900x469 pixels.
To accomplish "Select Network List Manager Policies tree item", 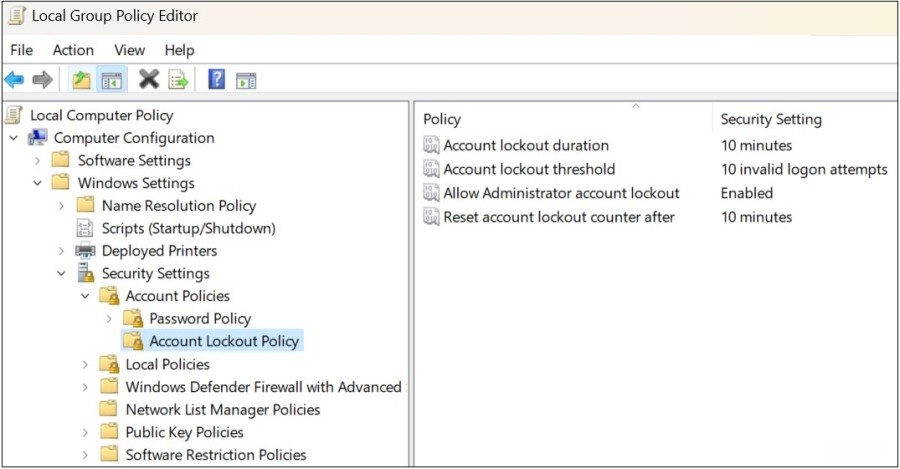I will pyautogui.click(x=223, y=409).
